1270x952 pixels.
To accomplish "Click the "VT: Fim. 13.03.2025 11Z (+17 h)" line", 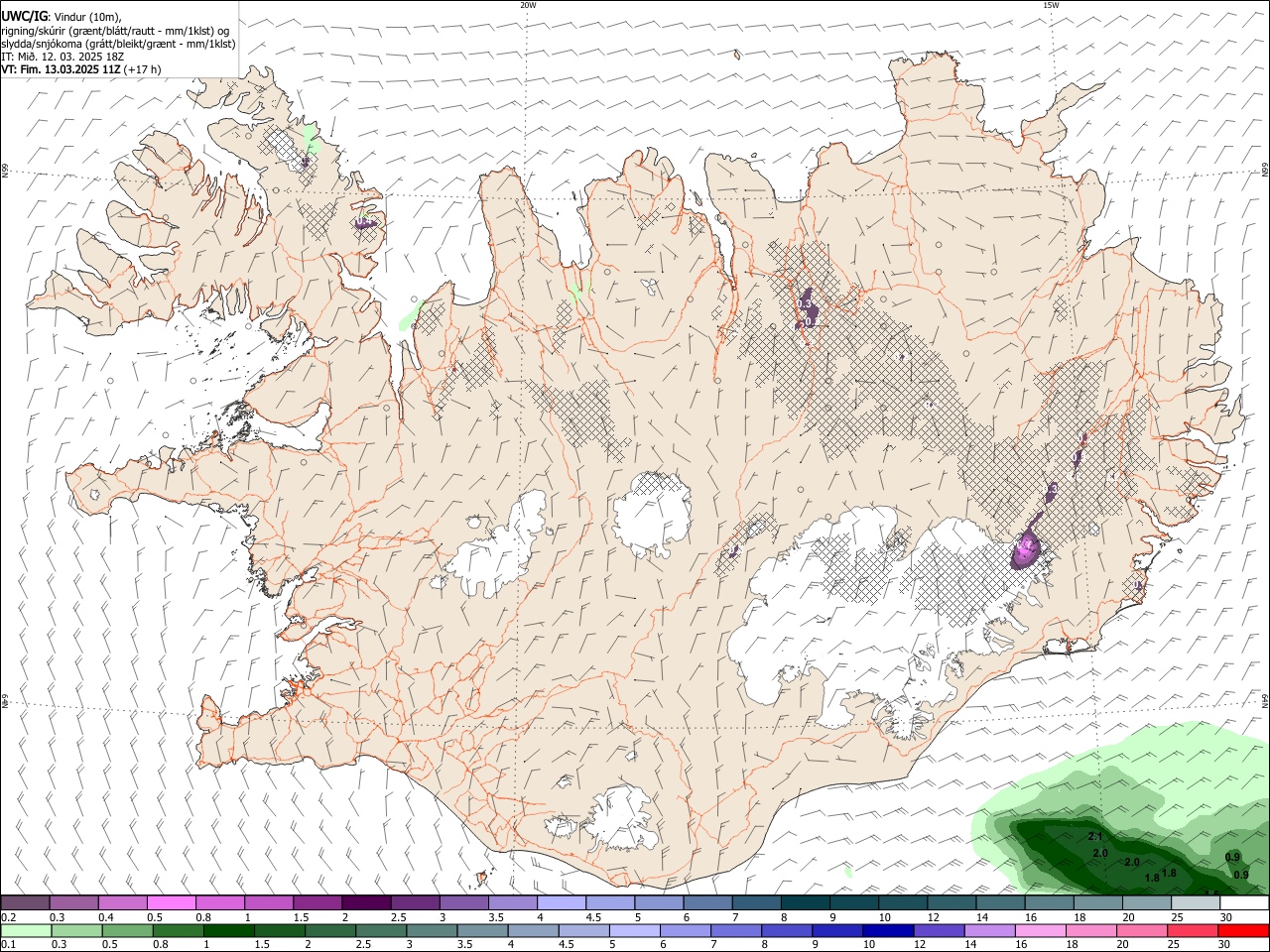I will (81, 69).
